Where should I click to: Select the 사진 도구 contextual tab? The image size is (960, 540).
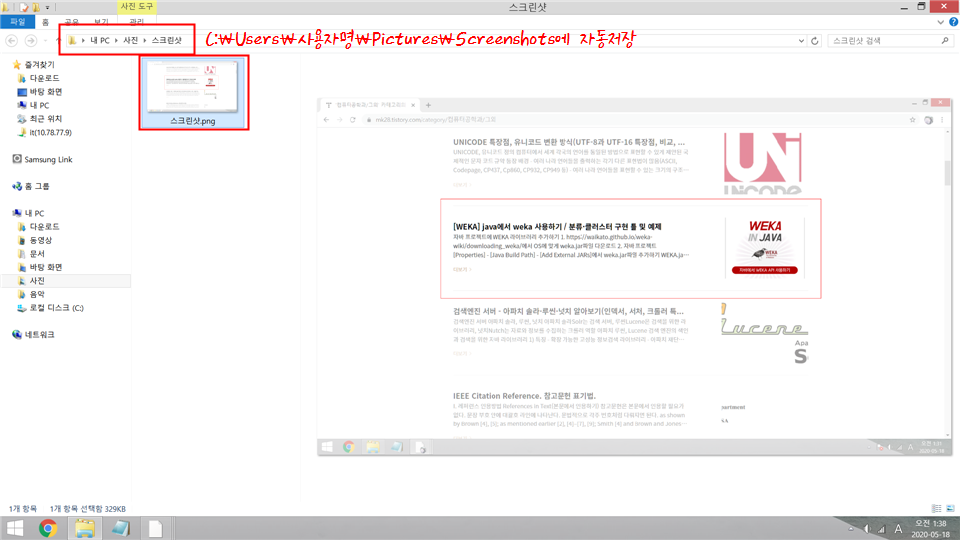[x=137, y=7]
